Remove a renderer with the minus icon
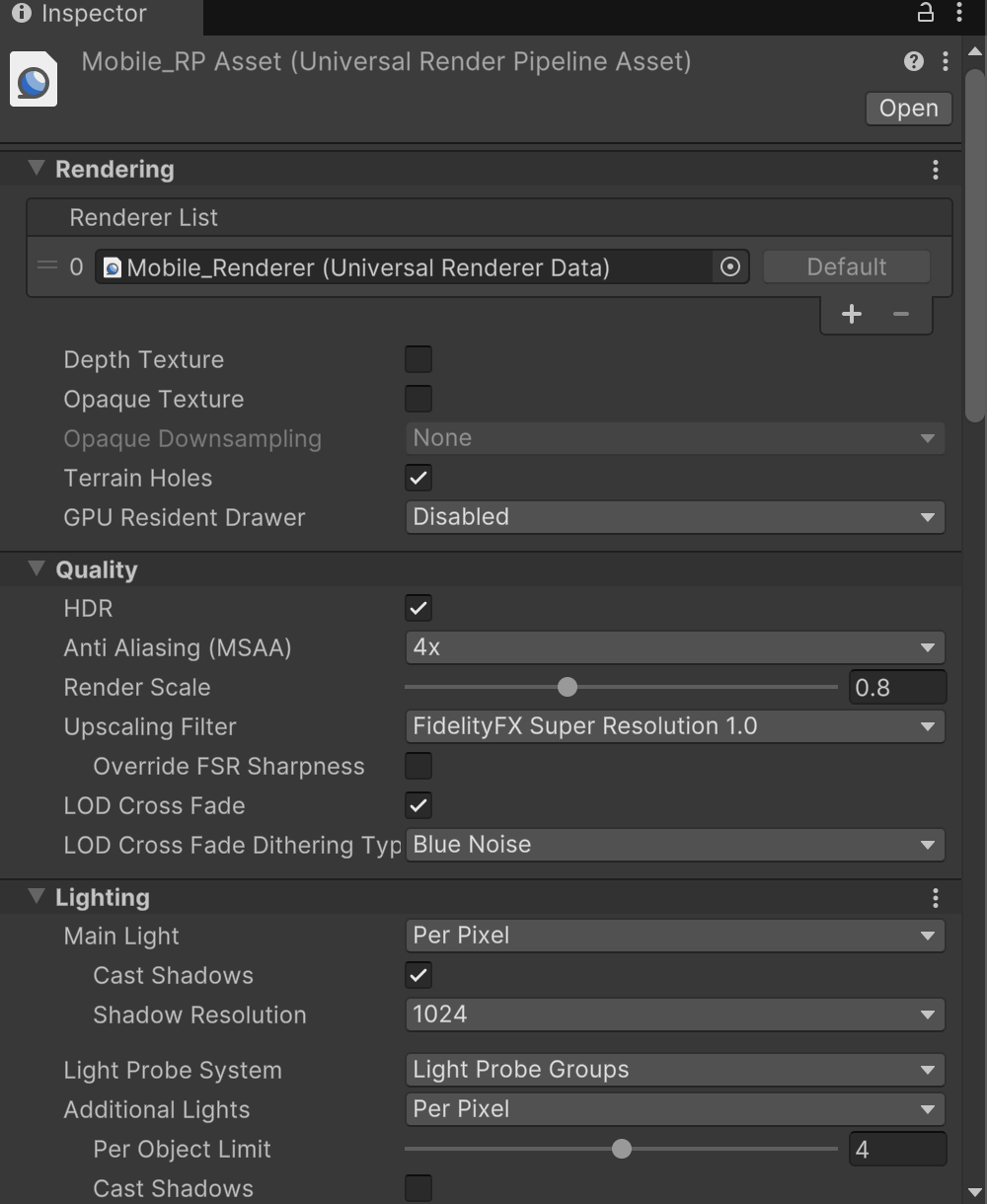 point(900,314)
